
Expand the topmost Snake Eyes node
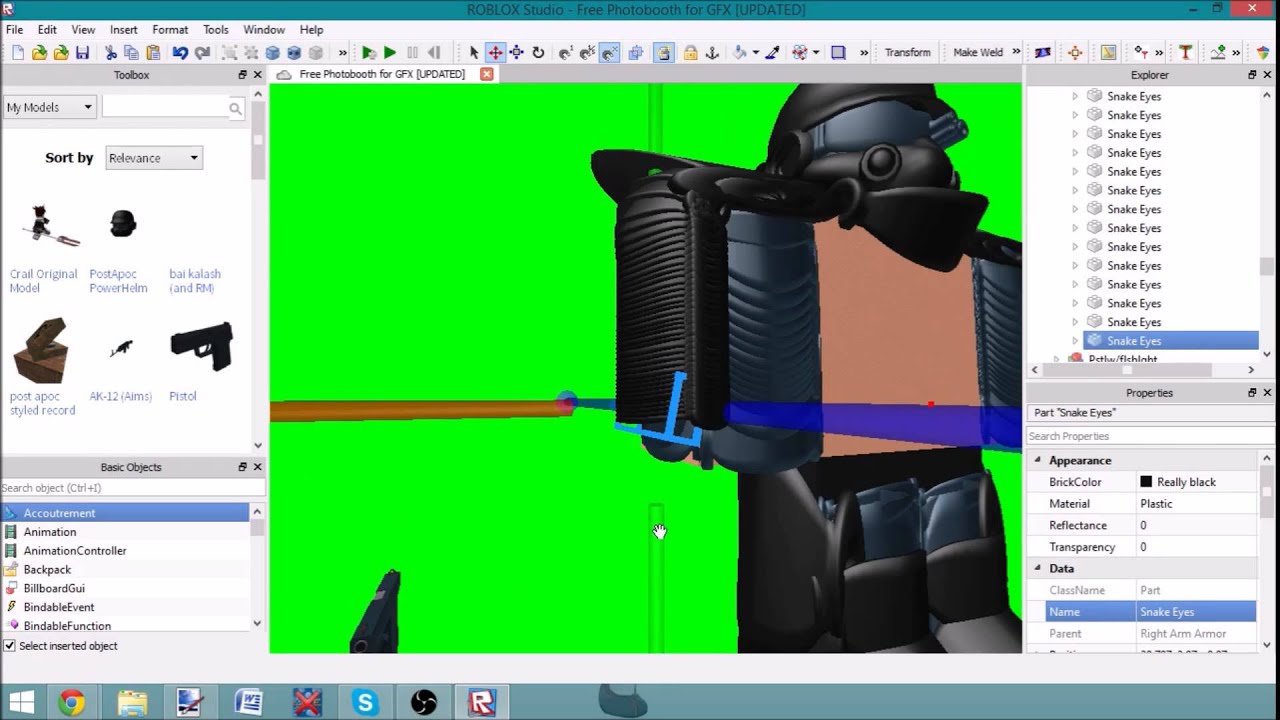1075,96
